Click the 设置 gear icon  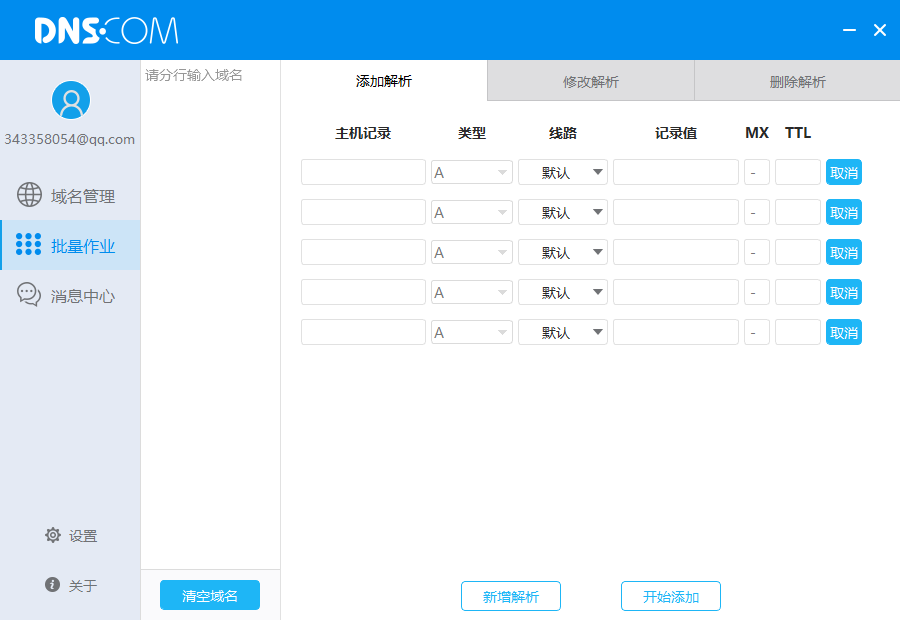[52, 535]
